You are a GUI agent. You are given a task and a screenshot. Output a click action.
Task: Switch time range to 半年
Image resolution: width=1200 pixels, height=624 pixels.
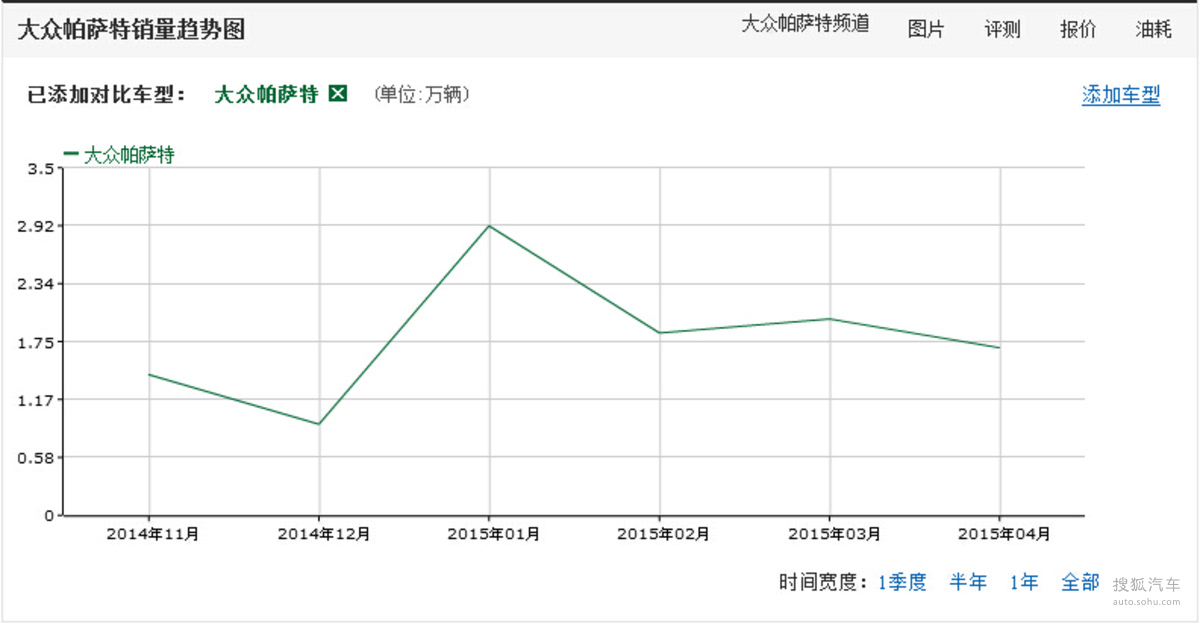[968, 582]
